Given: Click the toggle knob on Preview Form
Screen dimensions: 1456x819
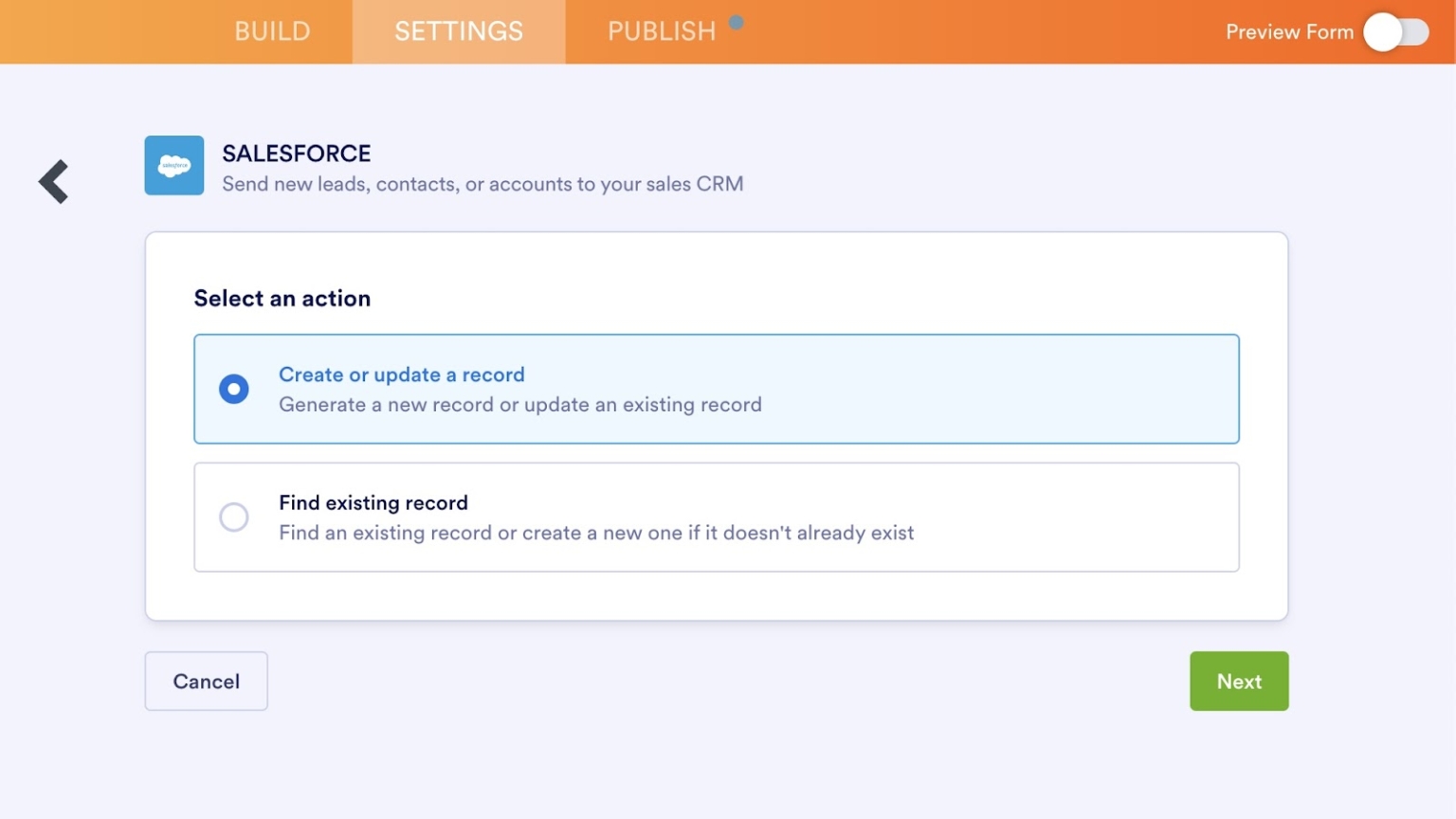Looking at the screenshot, I should (1381, 32).
